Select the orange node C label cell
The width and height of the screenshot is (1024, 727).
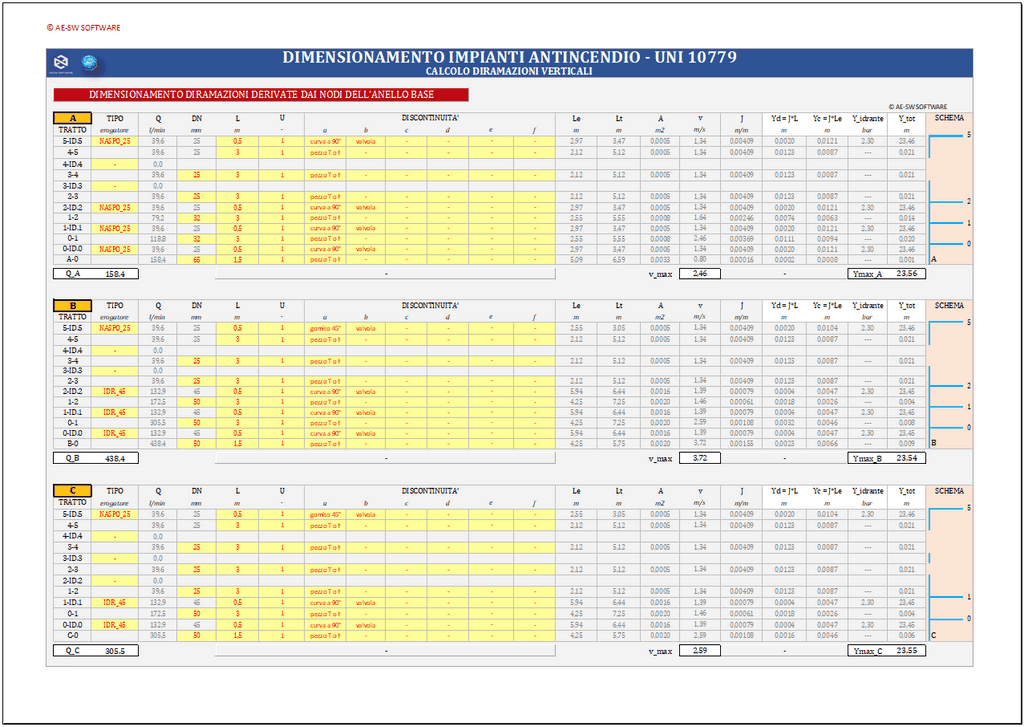tap(72, 491)
